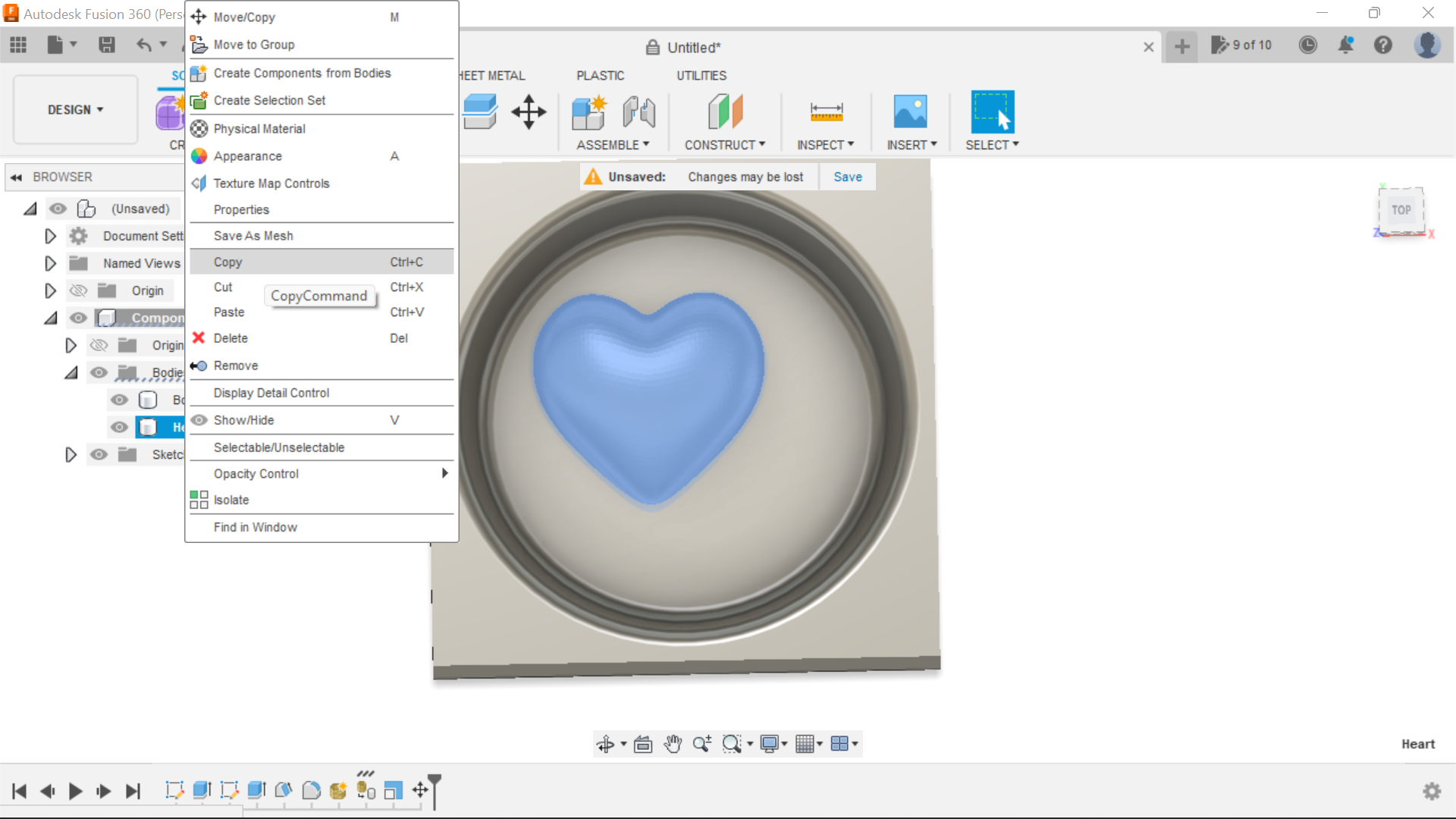Open the DESIGN workspace dropdown
This screenshot has width=1456, height=819.
(x=74, y=109)
